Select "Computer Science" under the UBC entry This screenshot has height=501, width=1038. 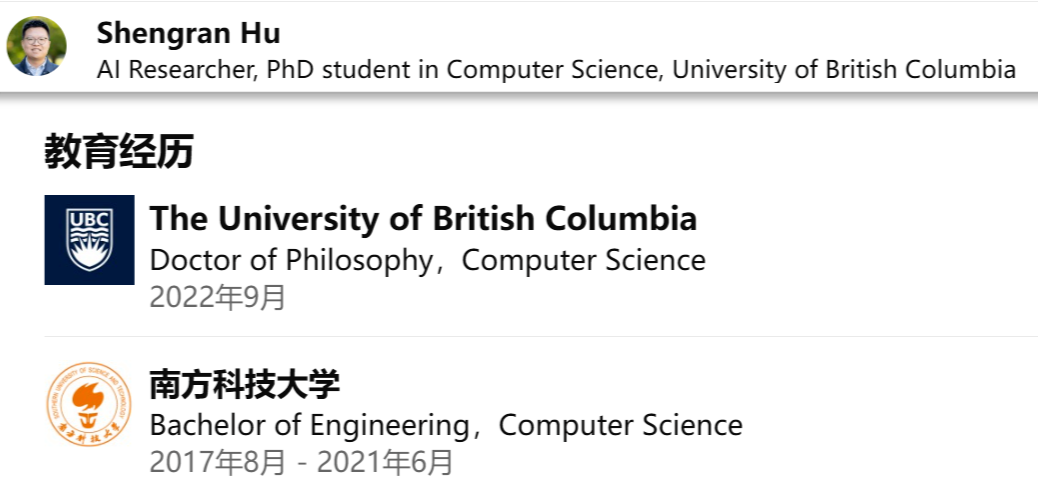(x=583, y=260)
